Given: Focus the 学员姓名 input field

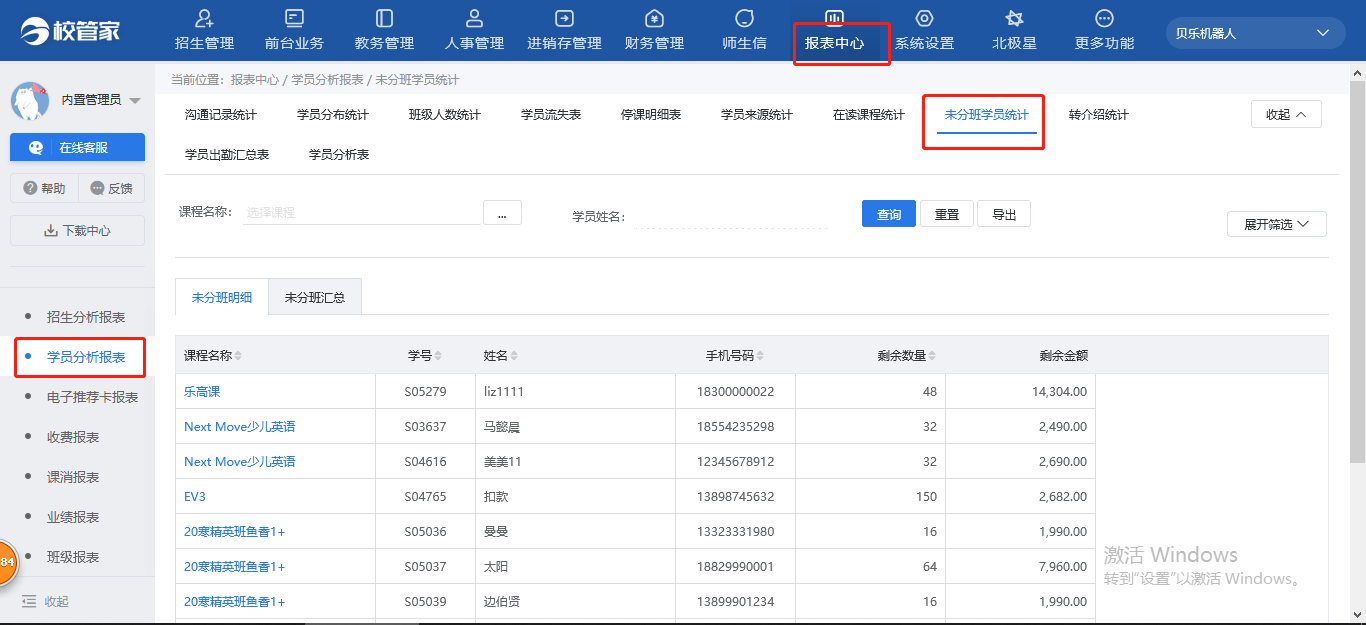Looking at the screenshot, I should pyautogui.click(x=731, y=215).
